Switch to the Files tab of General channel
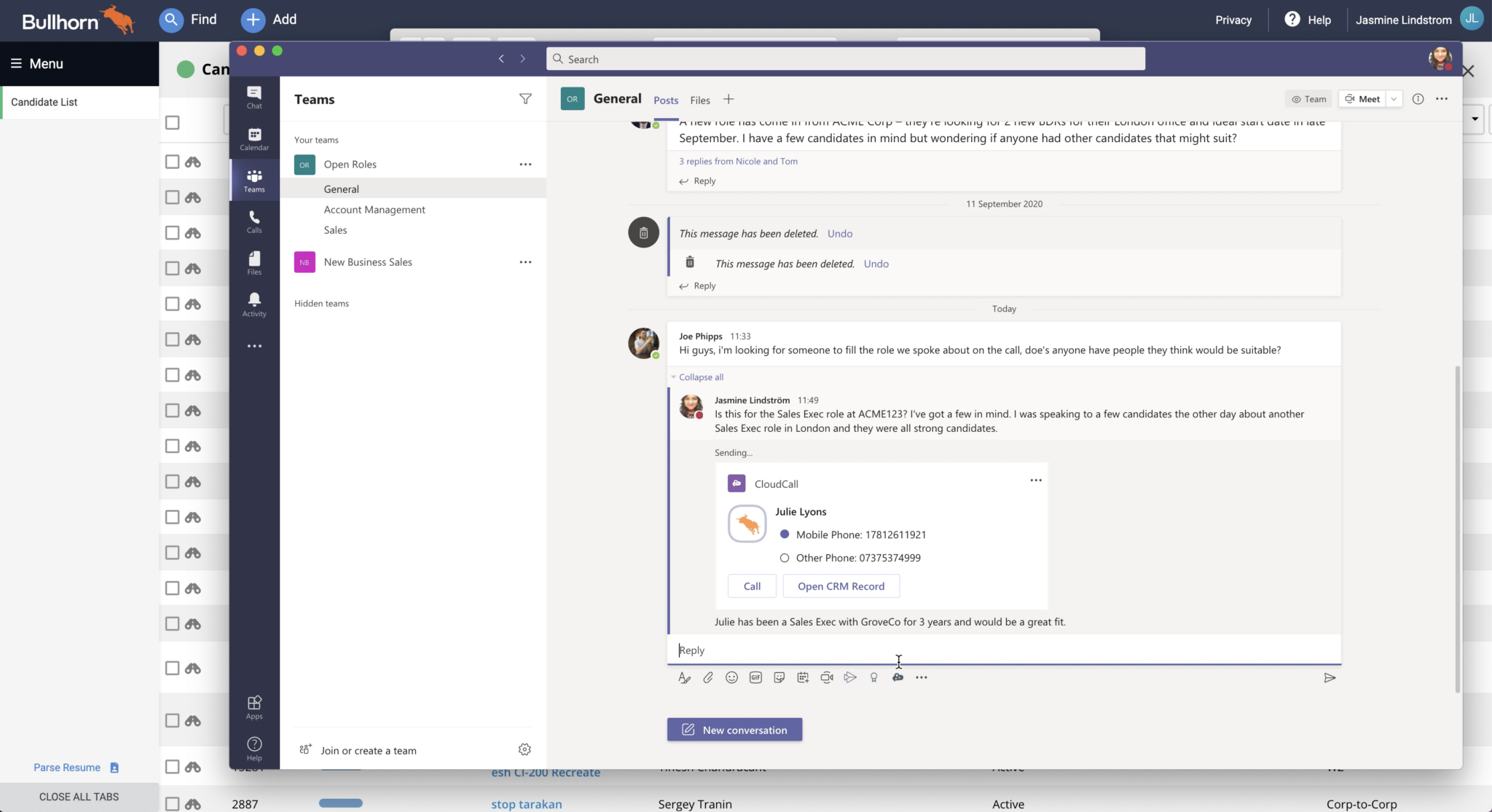The height and width of the screenshot is (812, 1492). [699, 100]
